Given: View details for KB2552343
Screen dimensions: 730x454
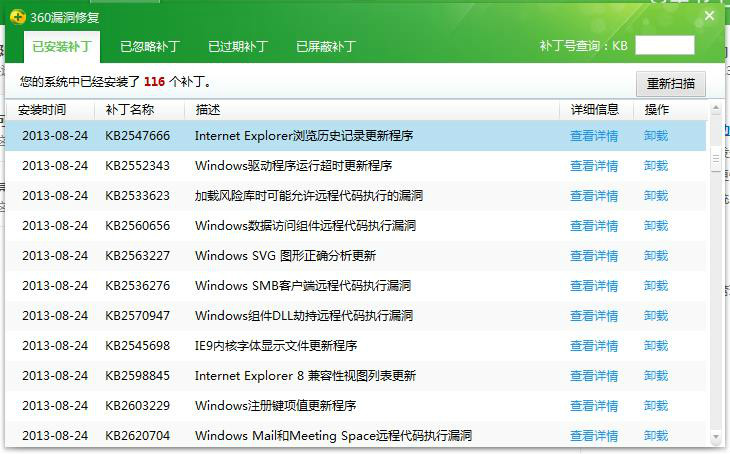Looking at the screenshot, I should point(594,166).
